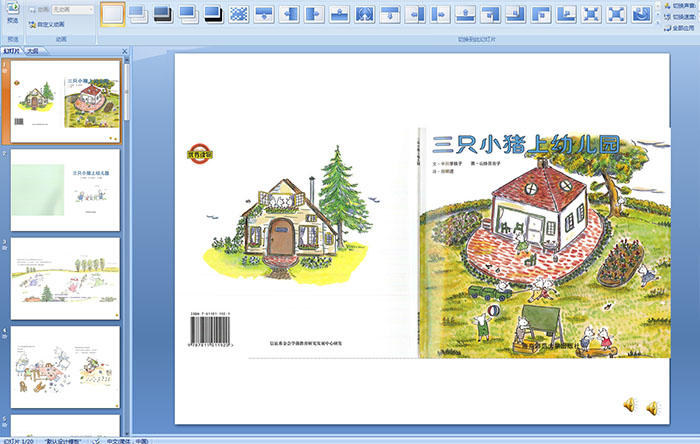Click the spell check status icon
Image resolution: width=700 pixels, height=444 pixels.
coord(96,441)
